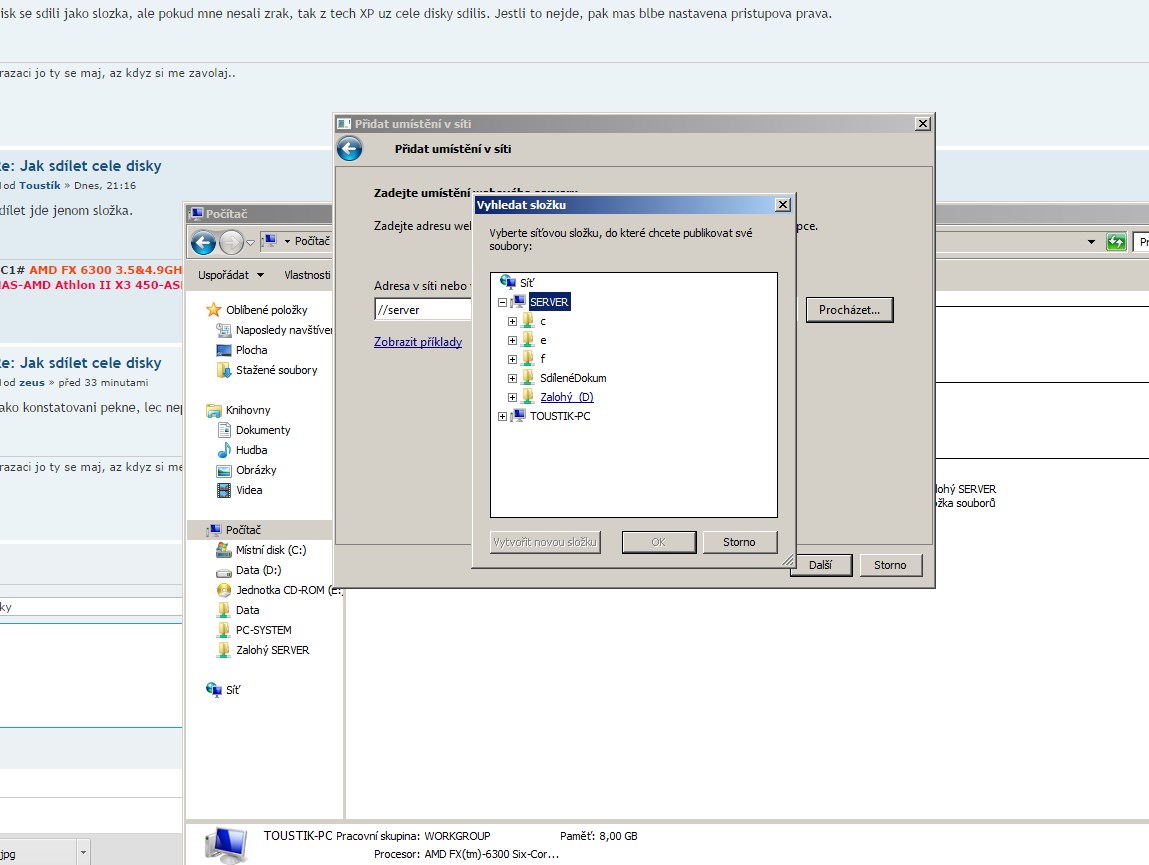Click the Storno button in wizard
1149x865 pixels.
(x=890, y=564)
